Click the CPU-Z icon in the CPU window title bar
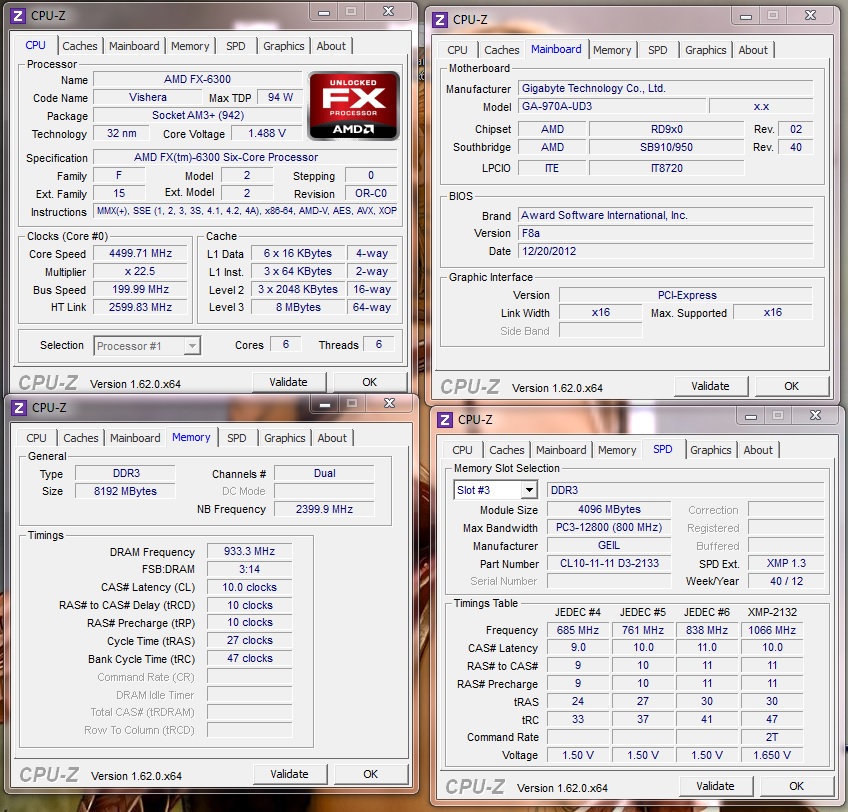The width and height of the screenshot is (848, 812). click(x=18, y=16)
